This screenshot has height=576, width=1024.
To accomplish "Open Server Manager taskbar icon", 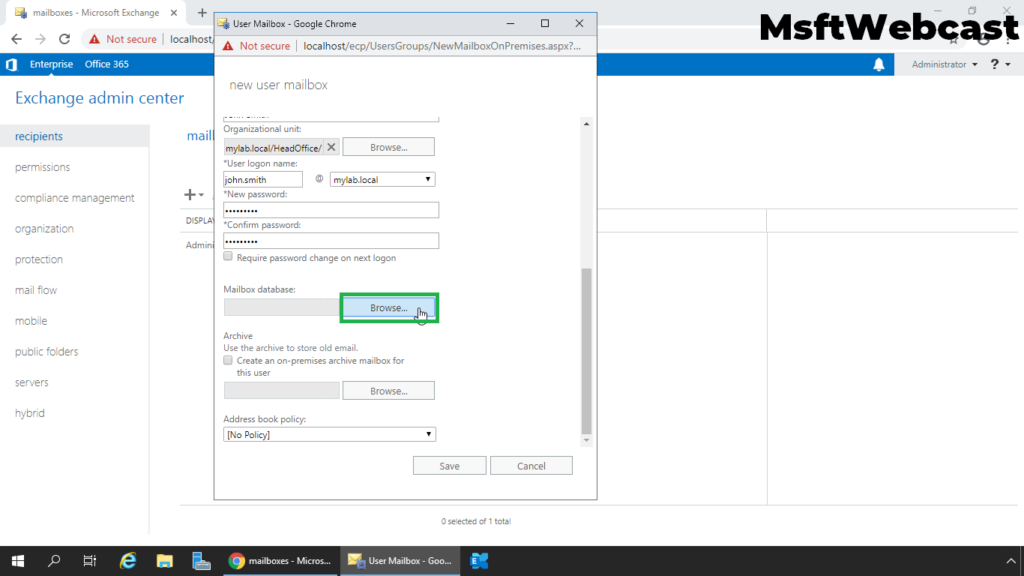I will pyautogui.click(x=201, y=561).
